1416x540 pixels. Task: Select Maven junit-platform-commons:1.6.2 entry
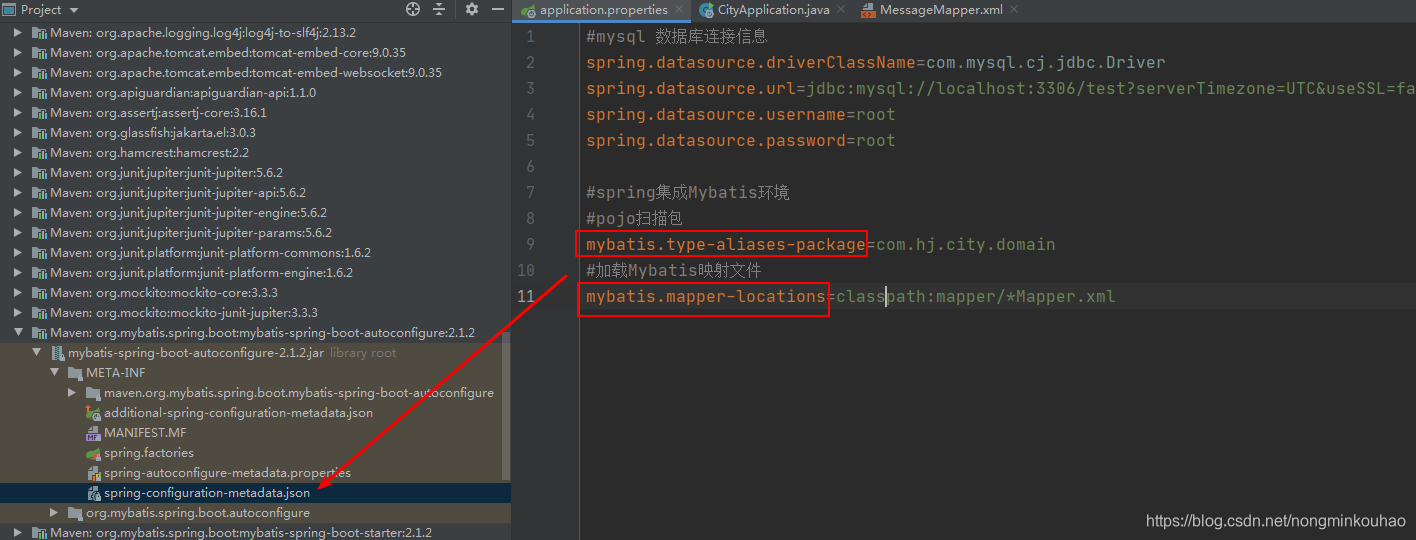click(210, 252)
